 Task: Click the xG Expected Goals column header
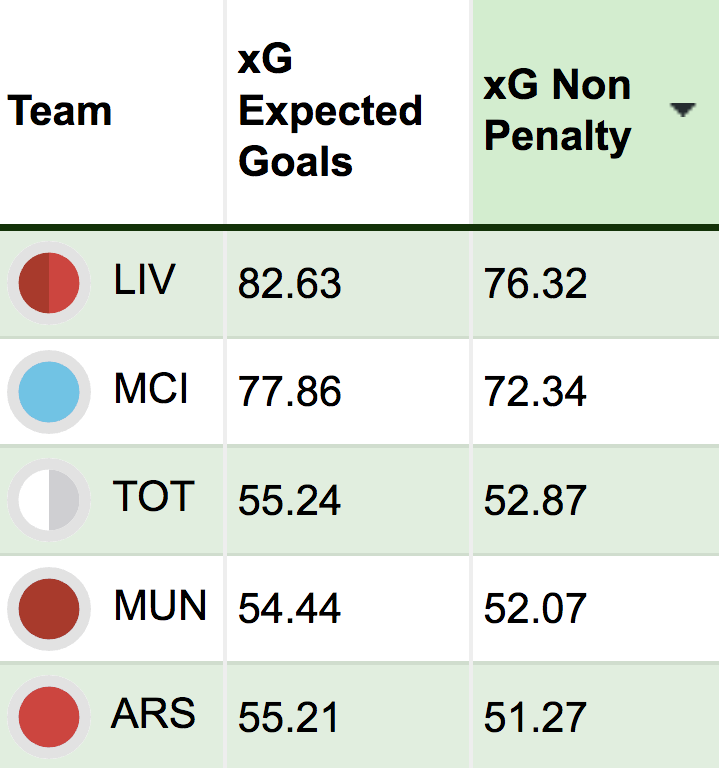point(330,110)
